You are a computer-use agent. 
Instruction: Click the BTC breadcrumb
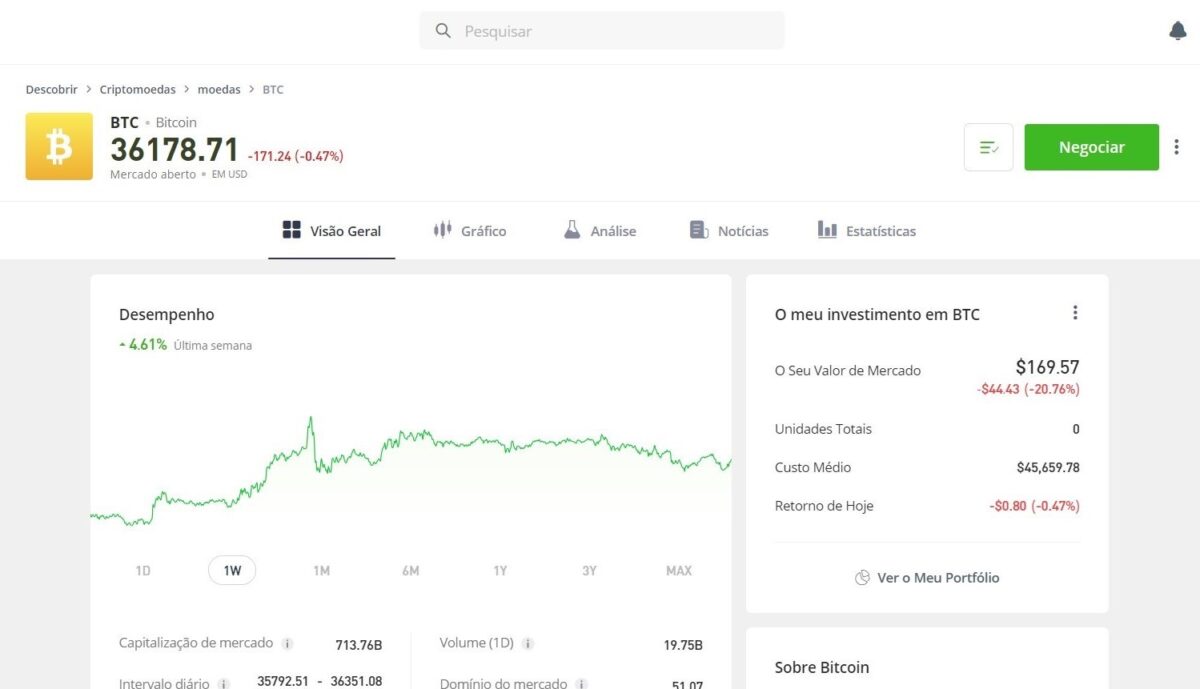273,90
